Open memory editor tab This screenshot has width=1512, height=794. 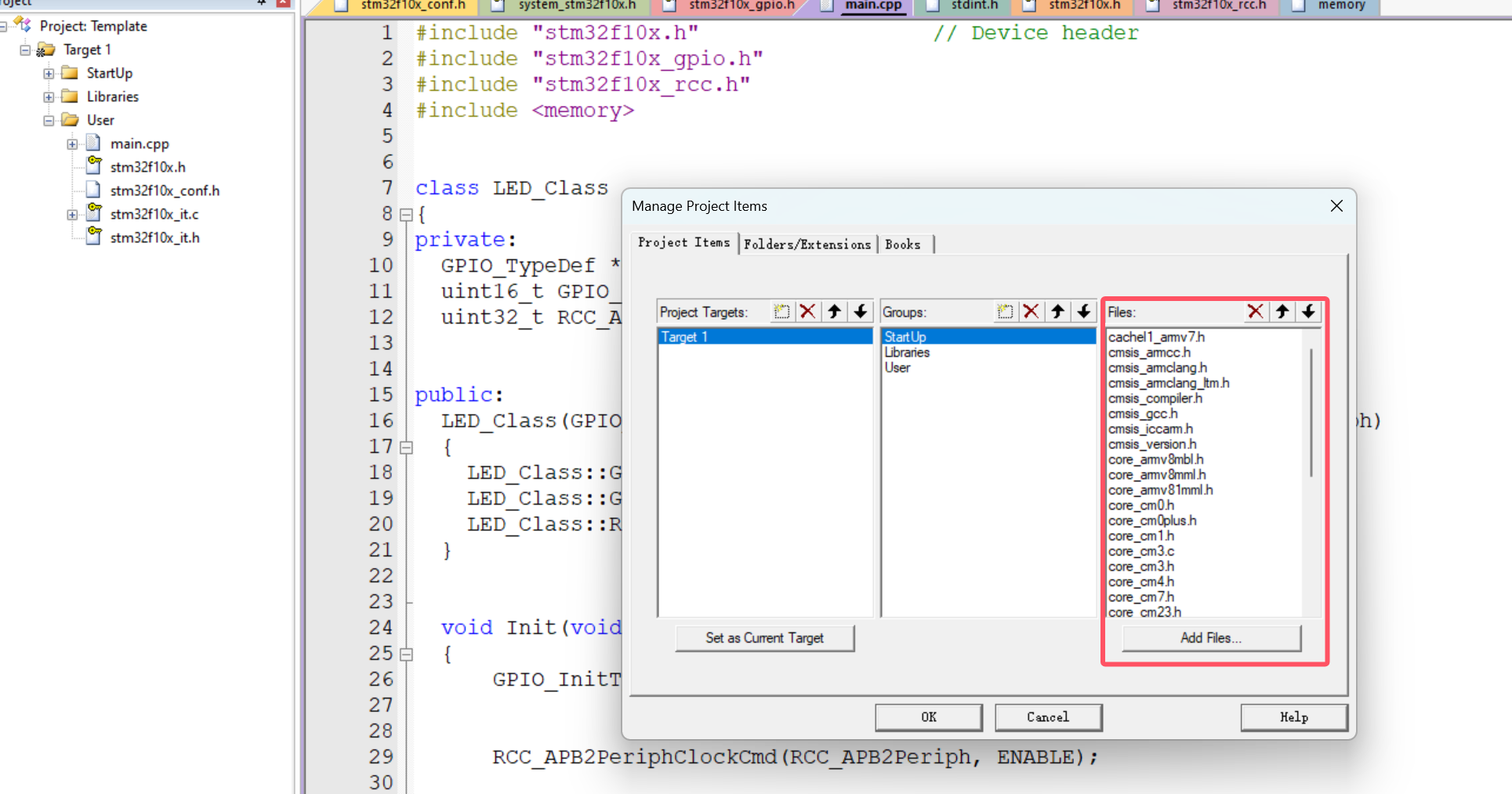[1341, 5]
